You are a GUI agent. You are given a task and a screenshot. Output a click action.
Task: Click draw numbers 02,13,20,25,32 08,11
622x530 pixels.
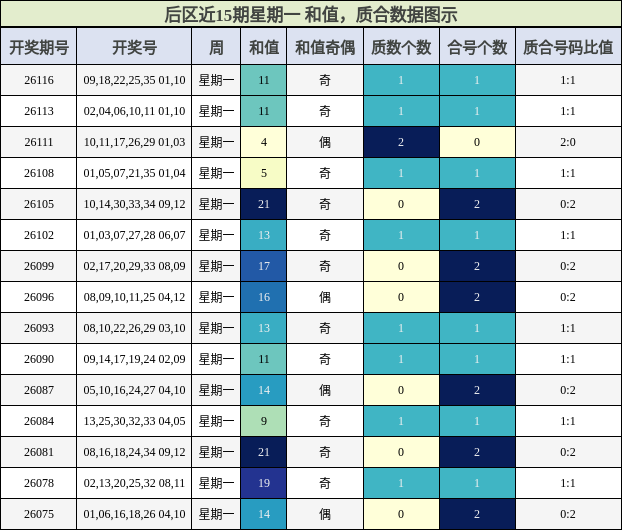pyautogui.click(x=134, y=483)
